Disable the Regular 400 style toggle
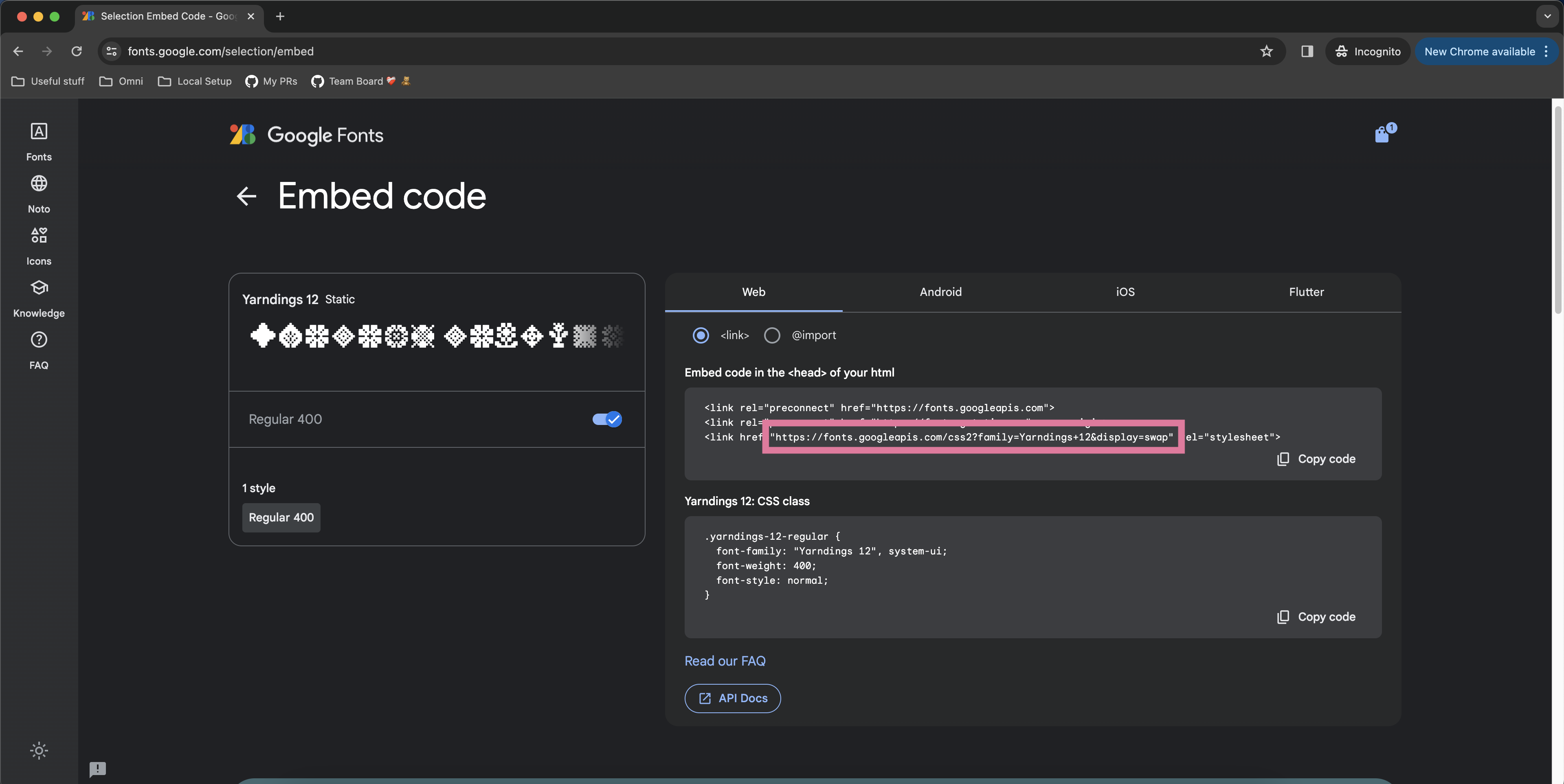 [606, 419]
